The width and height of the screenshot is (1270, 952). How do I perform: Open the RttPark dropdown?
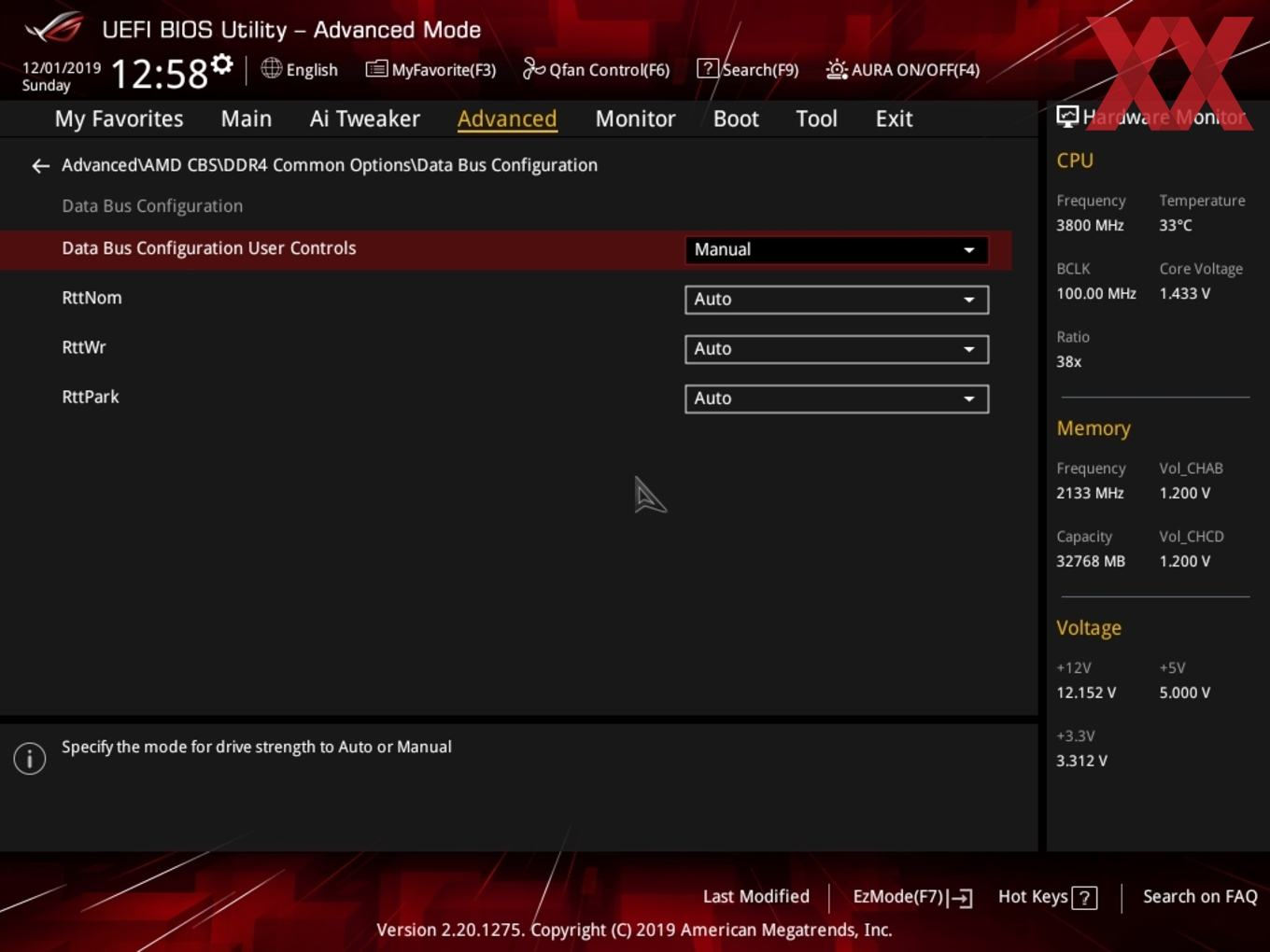[x=837, y=399]
